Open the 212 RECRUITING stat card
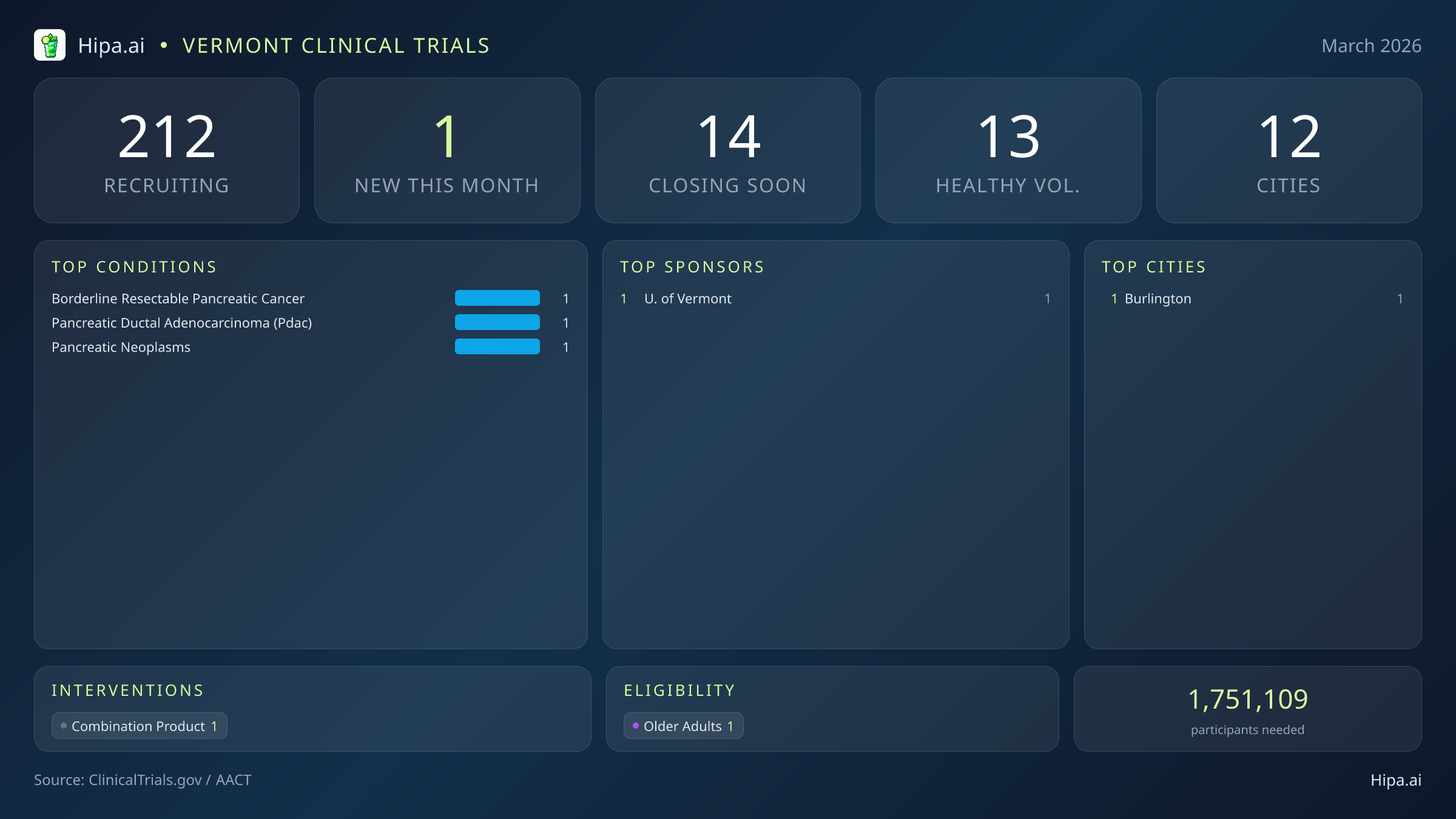The image size is (1456, 819). tap(167, 149)
